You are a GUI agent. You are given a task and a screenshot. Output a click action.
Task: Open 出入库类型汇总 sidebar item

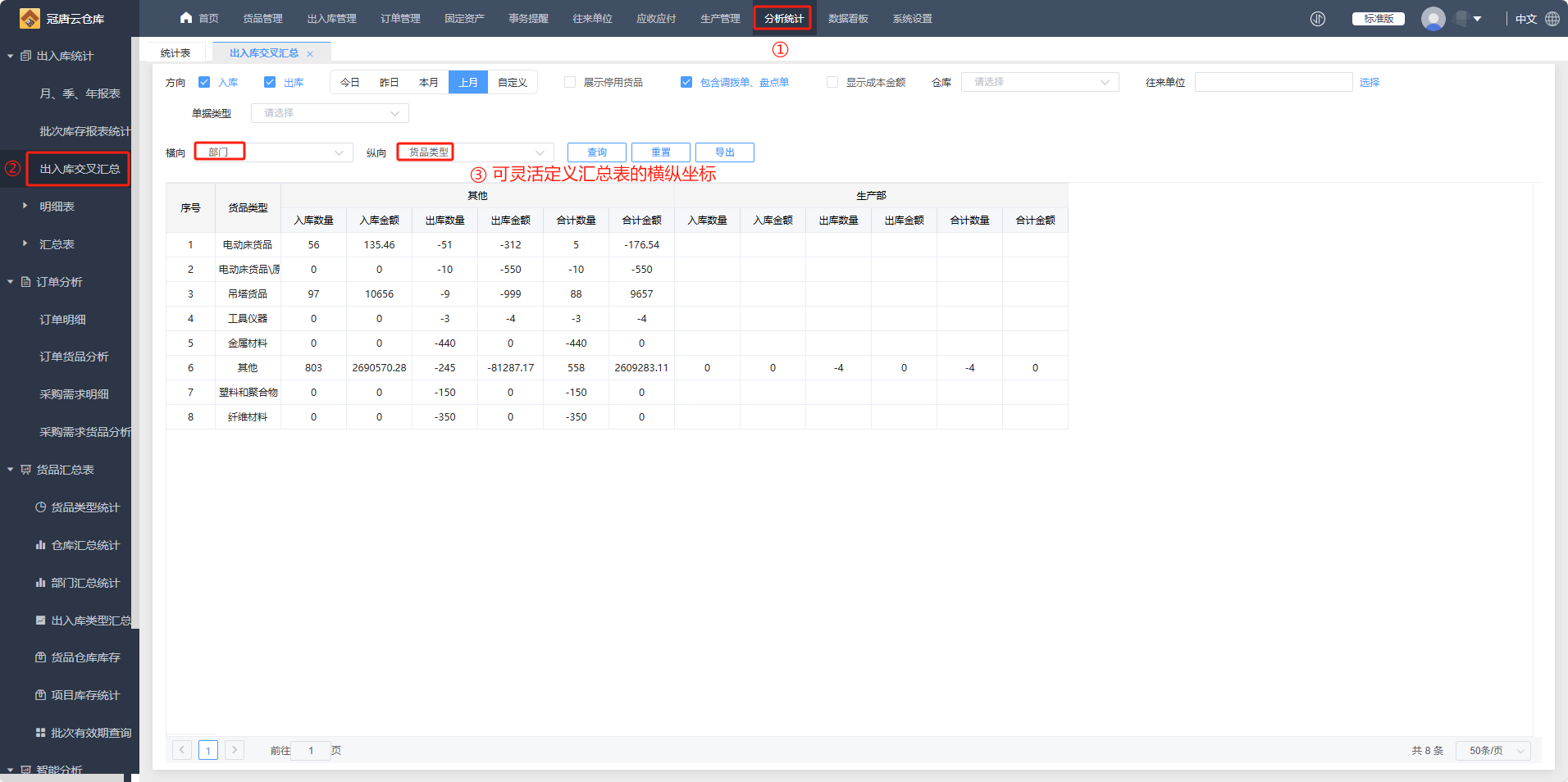click(83, 621)
